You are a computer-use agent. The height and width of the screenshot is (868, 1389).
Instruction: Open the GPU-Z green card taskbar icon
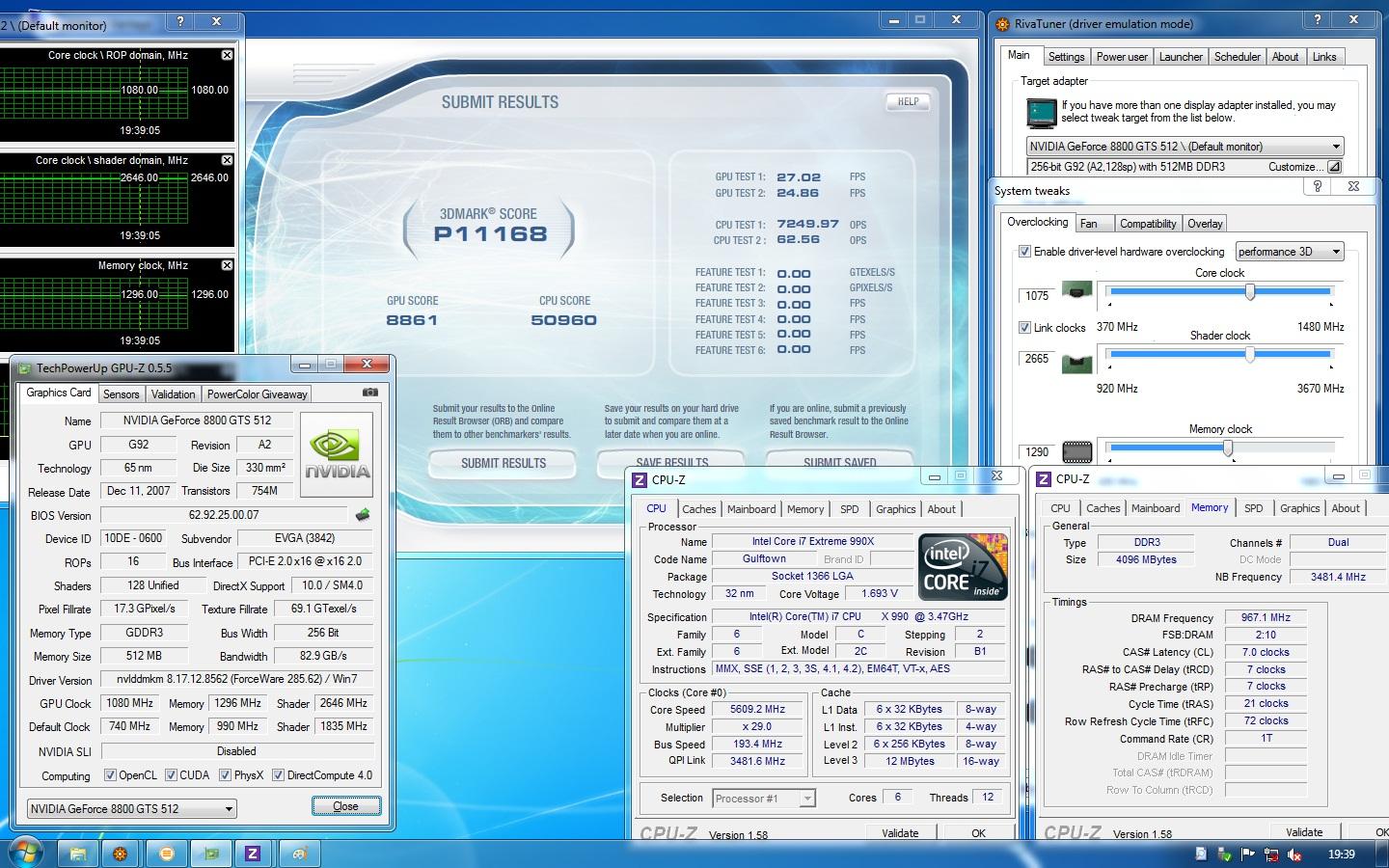click(x=210, y=854)
